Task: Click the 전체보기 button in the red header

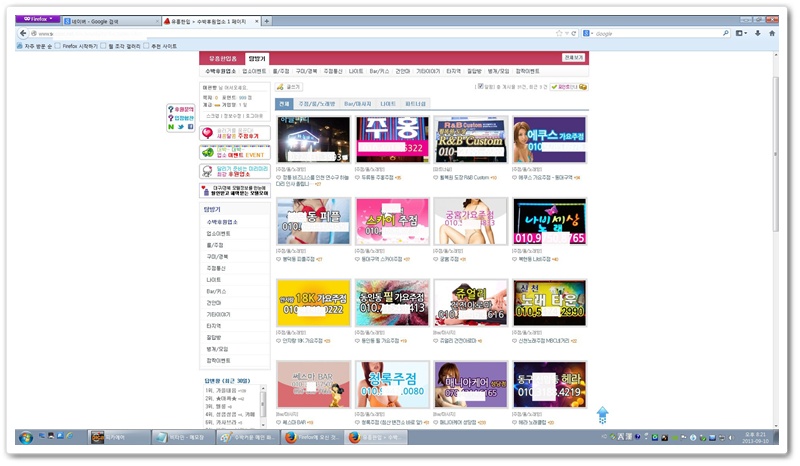Action: pos(574,58)
